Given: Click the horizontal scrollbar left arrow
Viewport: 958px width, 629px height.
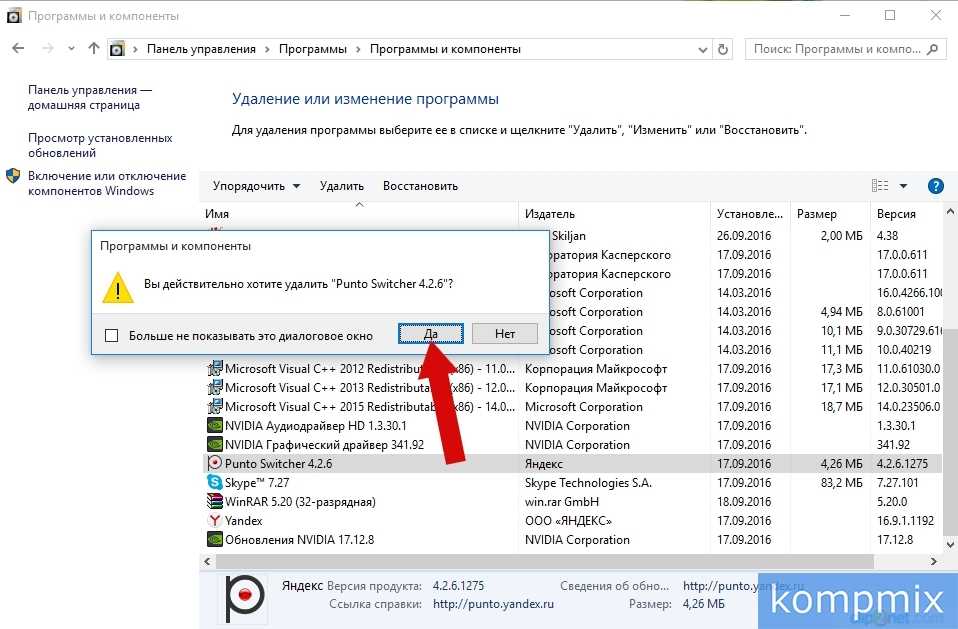Looking at the screenshot, I should pos(207,561).
